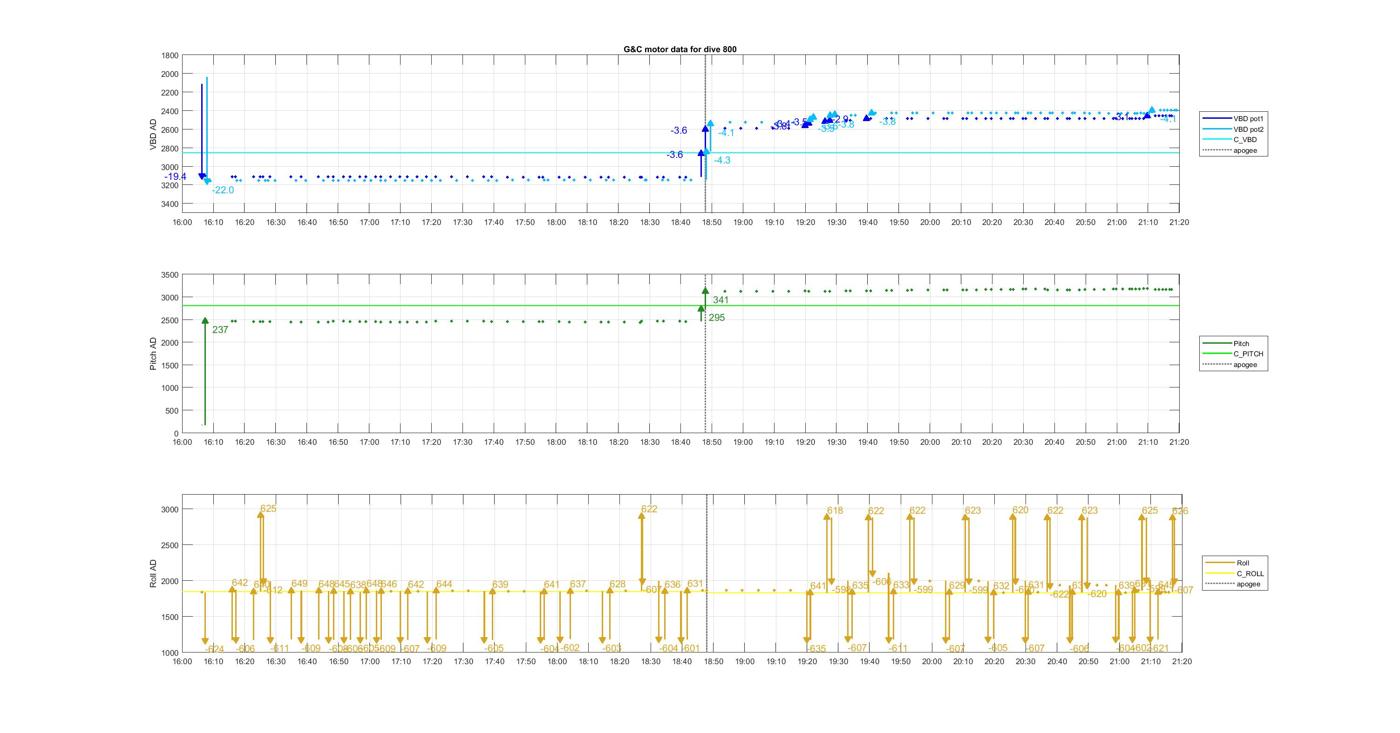Click the '3500' y-axis tick in Pitch plot

170,275
